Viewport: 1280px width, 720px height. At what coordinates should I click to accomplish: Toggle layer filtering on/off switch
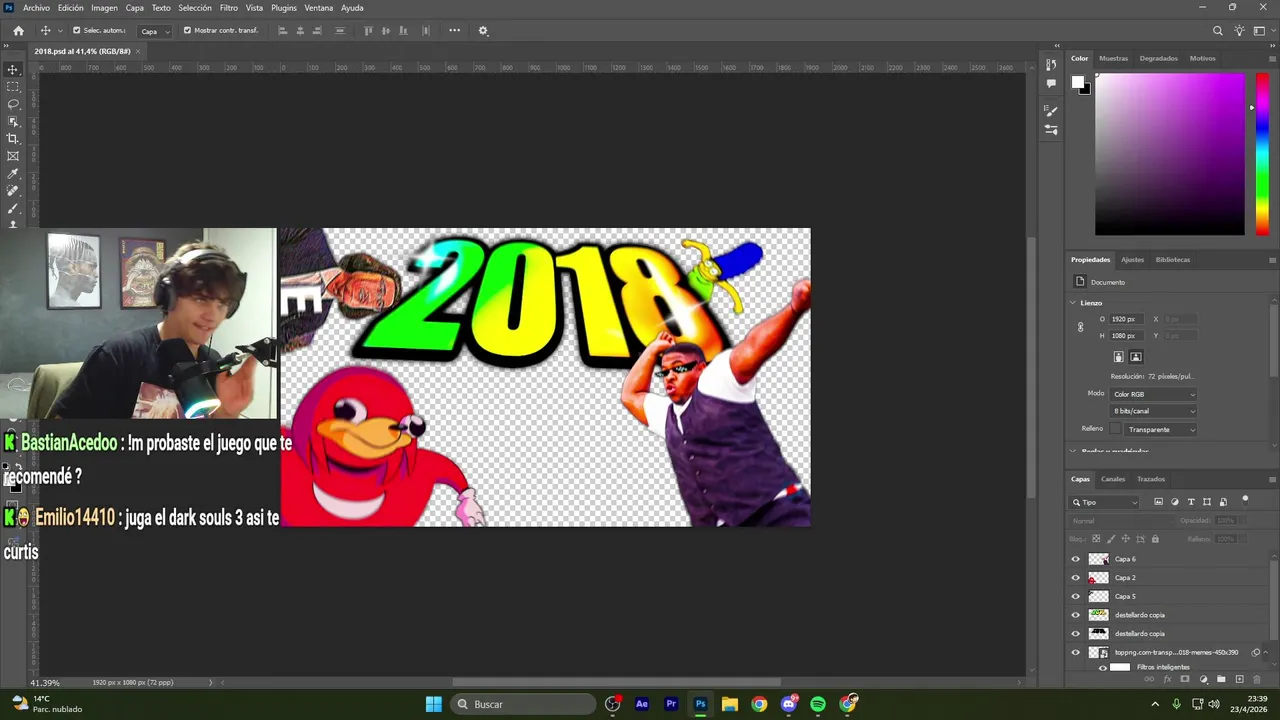pos(1245,499)
